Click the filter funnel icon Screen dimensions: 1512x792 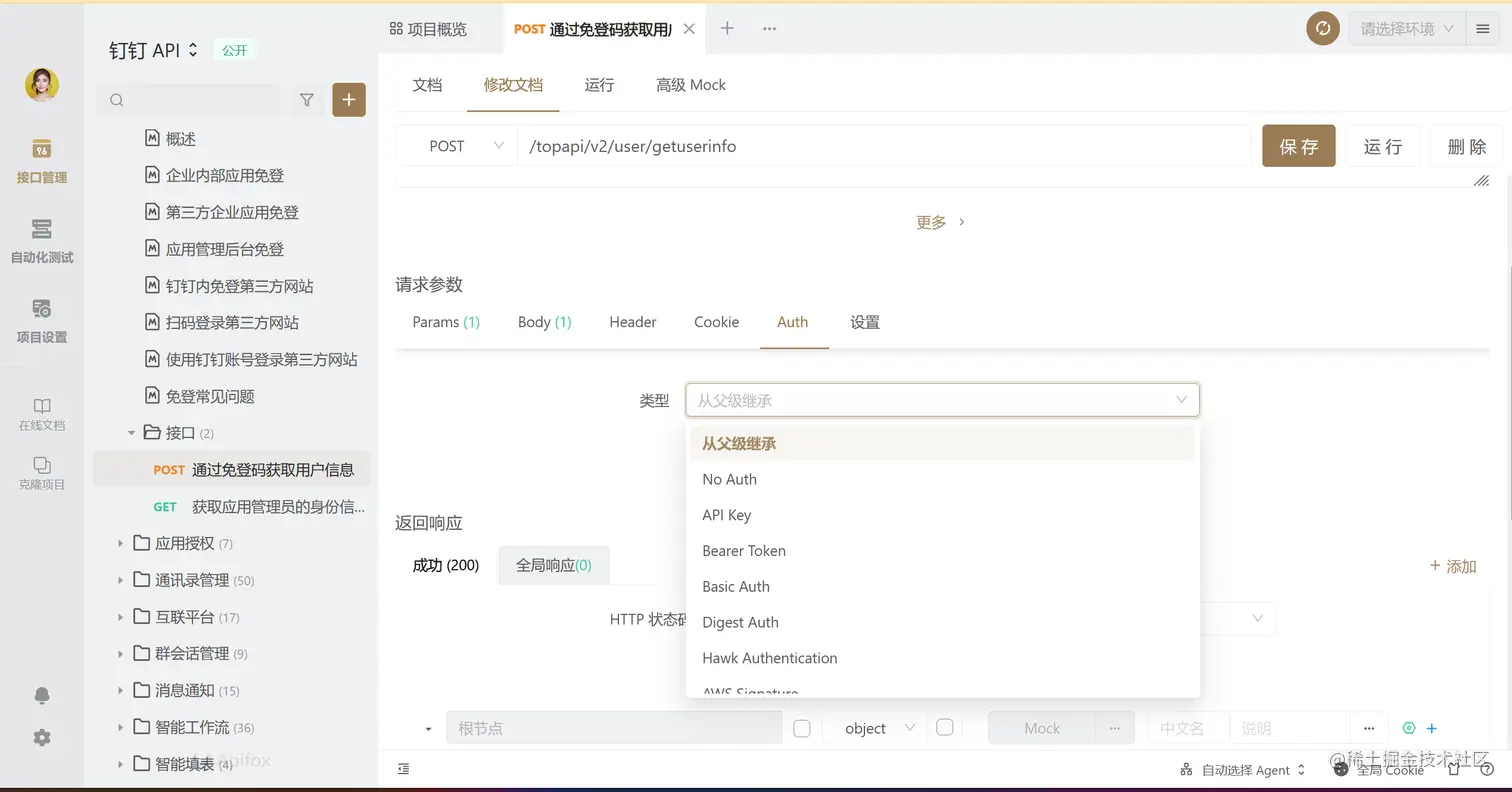[x=307, y=100]
